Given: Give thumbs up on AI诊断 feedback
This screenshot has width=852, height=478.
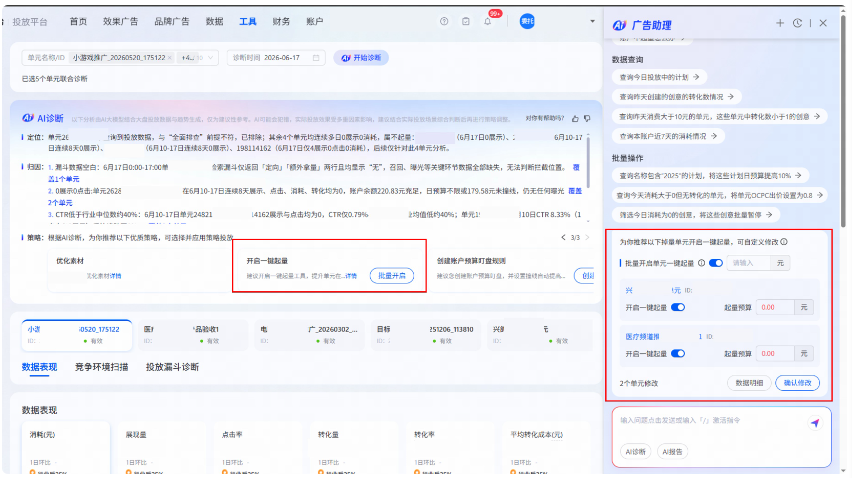Looking at the screenshot, I should tap(575, 118).
